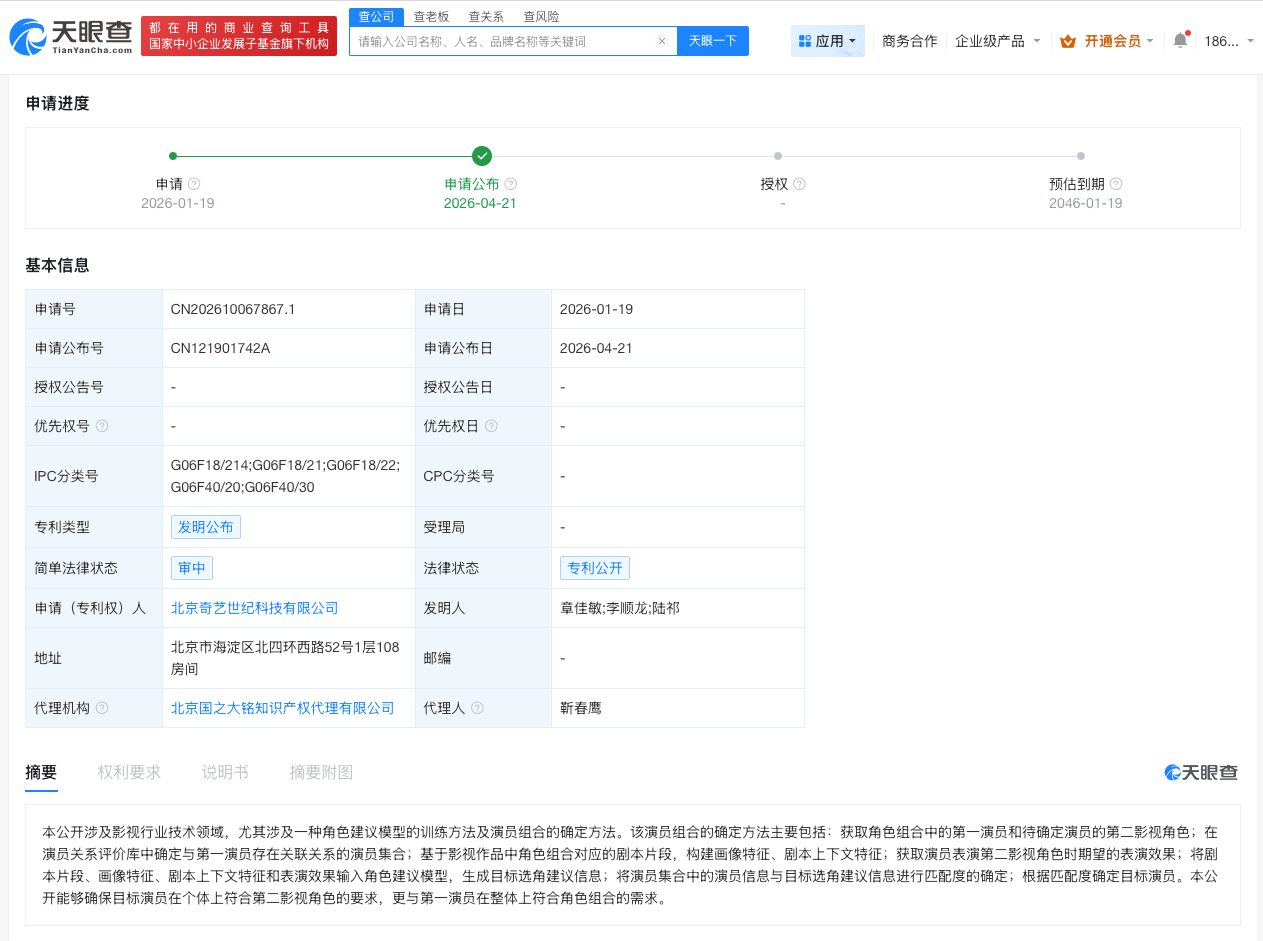This screenshot has height=941, width=1263.
Task: Click the blue grid icon beside 应用
Action: point(807,40)
